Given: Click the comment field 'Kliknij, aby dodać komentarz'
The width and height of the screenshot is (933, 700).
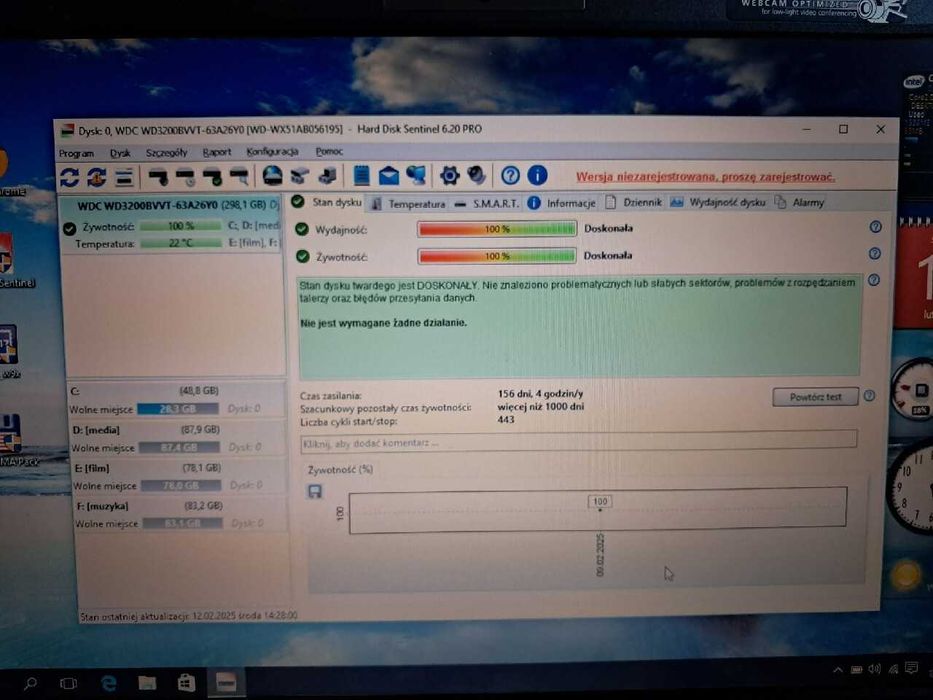Looking at the screenshot, I should click(578, 443).
